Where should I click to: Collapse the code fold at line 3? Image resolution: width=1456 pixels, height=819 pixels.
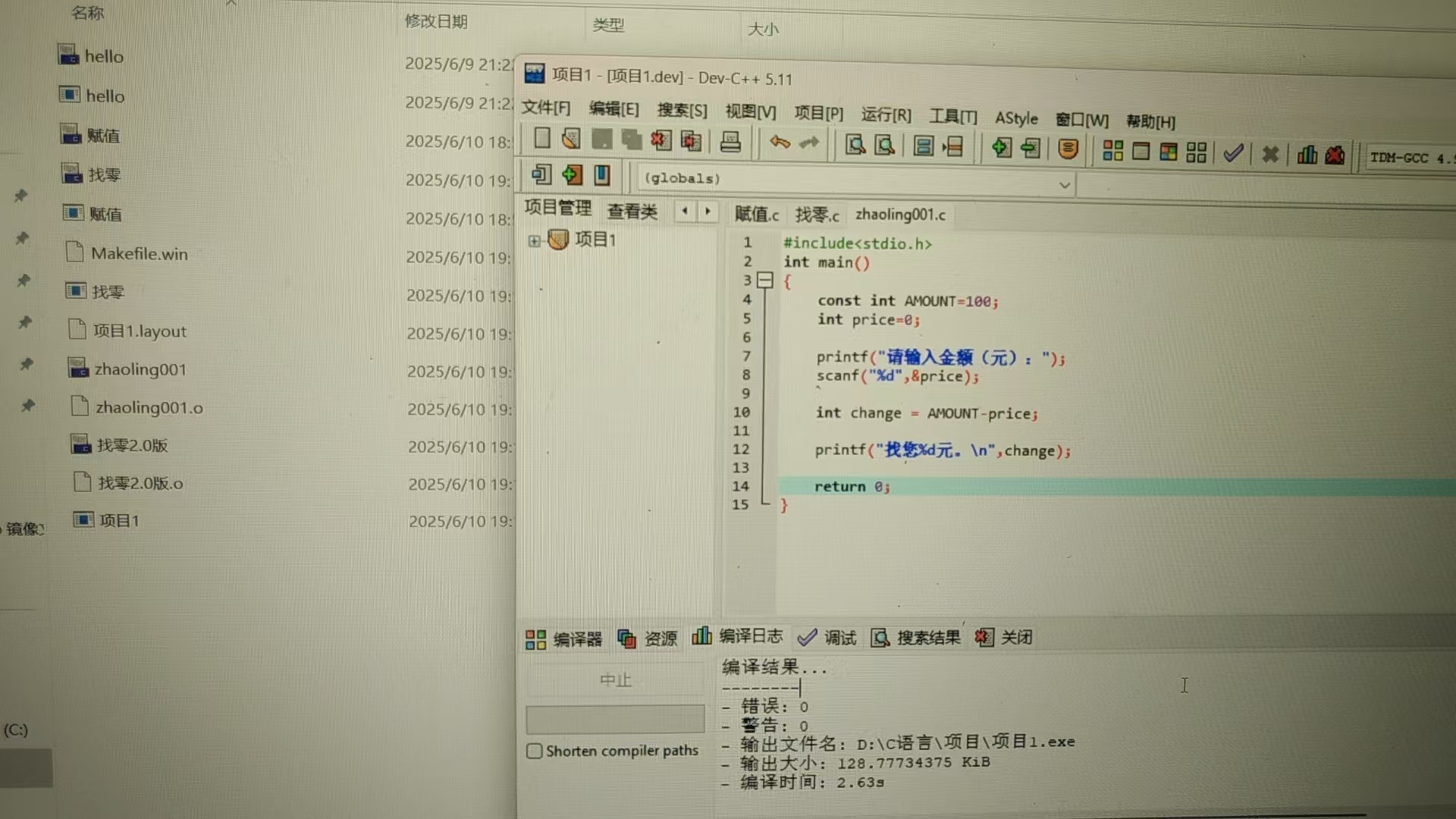pos(765,281)
